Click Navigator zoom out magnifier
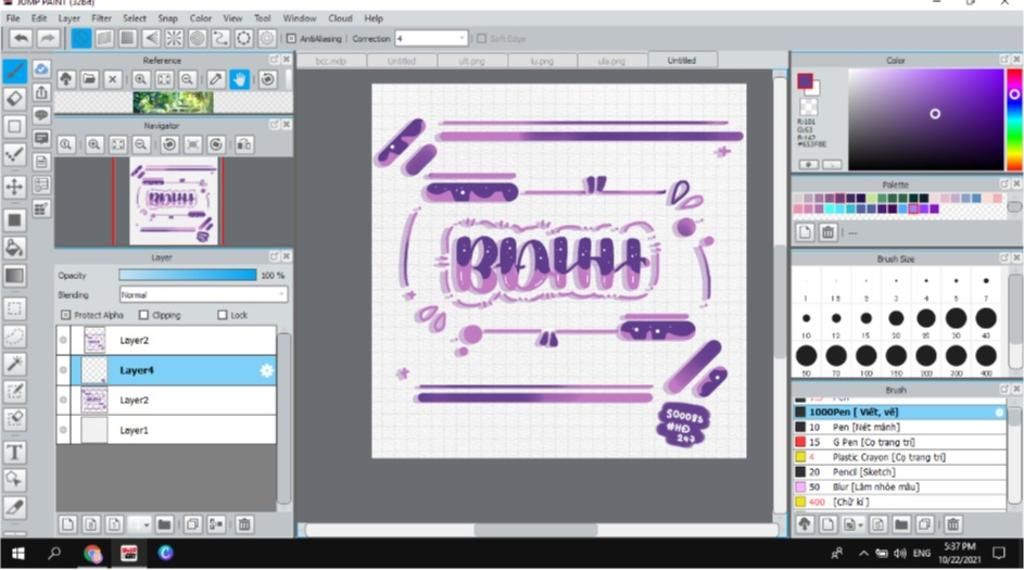The width and height of the screenshot is (1024, 570). click(x=140, y=144)
